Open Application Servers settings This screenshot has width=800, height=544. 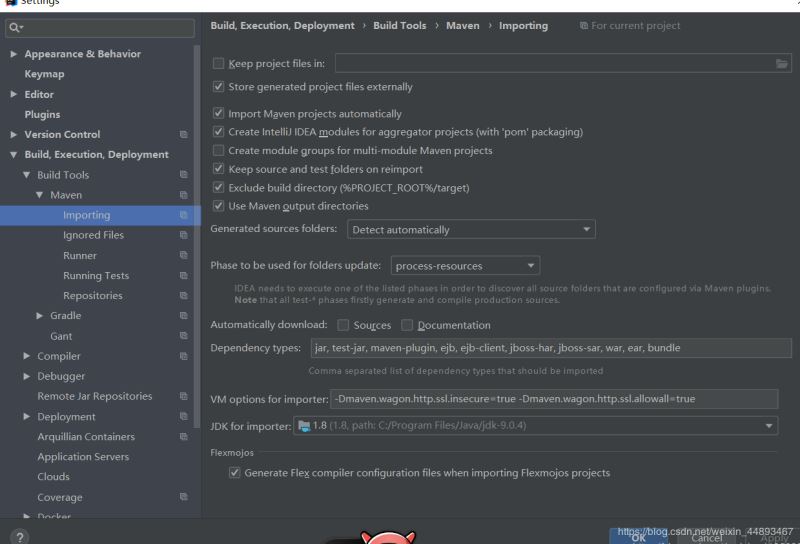[83, 457]
